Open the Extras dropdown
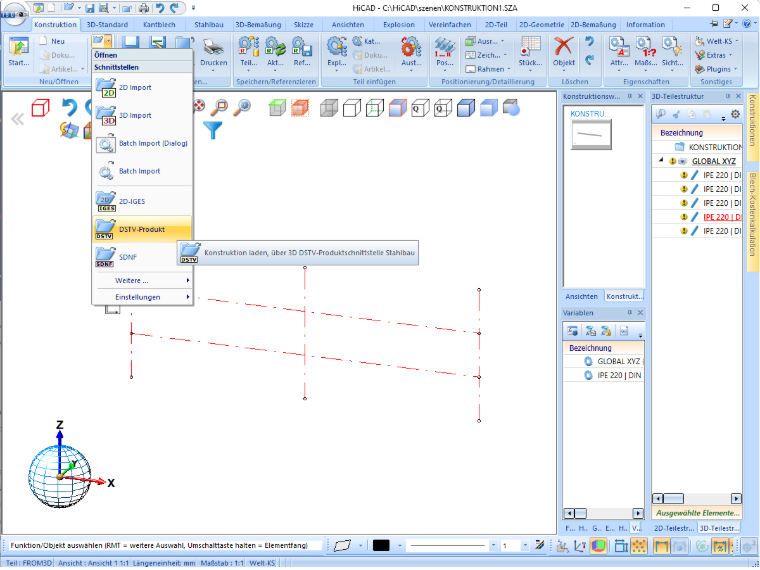The image size is (760, 570). (x=713, y=55)
